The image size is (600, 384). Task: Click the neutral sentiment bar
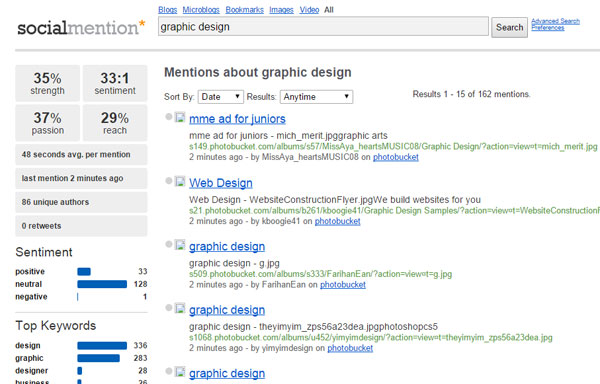point(102,284)
